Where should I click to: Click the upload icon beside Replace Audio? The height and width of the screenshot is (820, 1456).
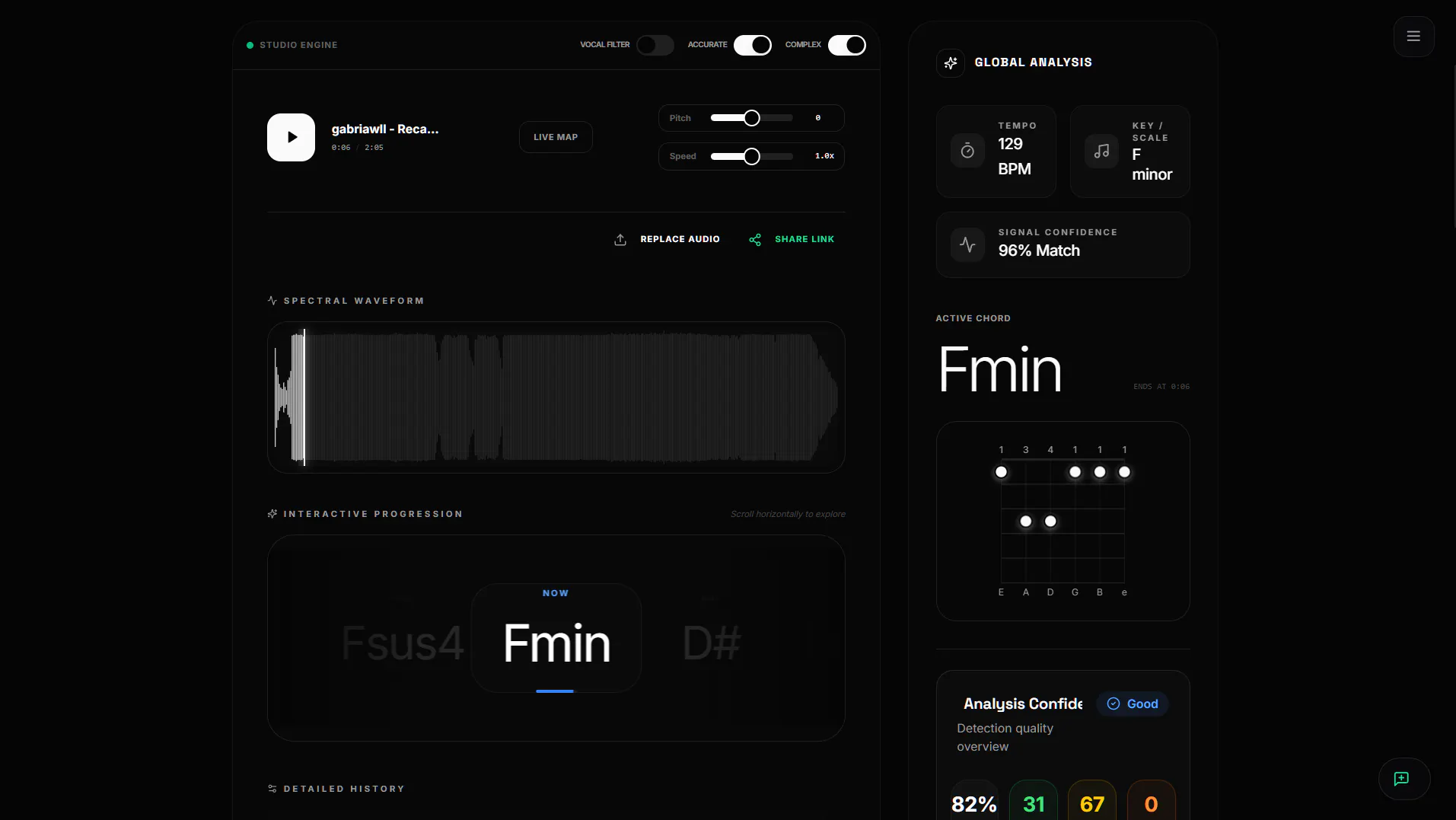click(x=620, y=240)
